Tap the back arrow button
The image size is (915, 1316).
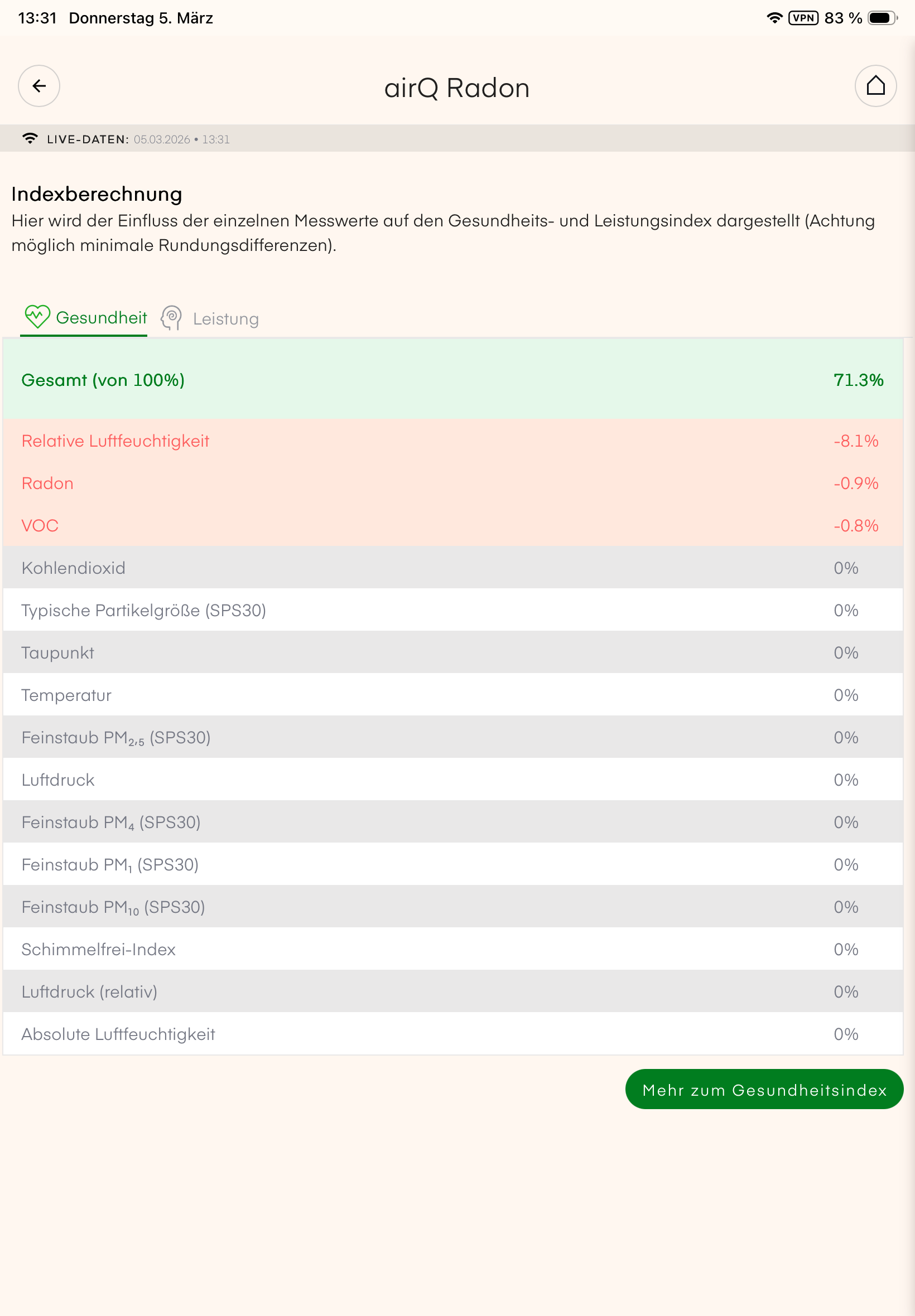[39, 86]
